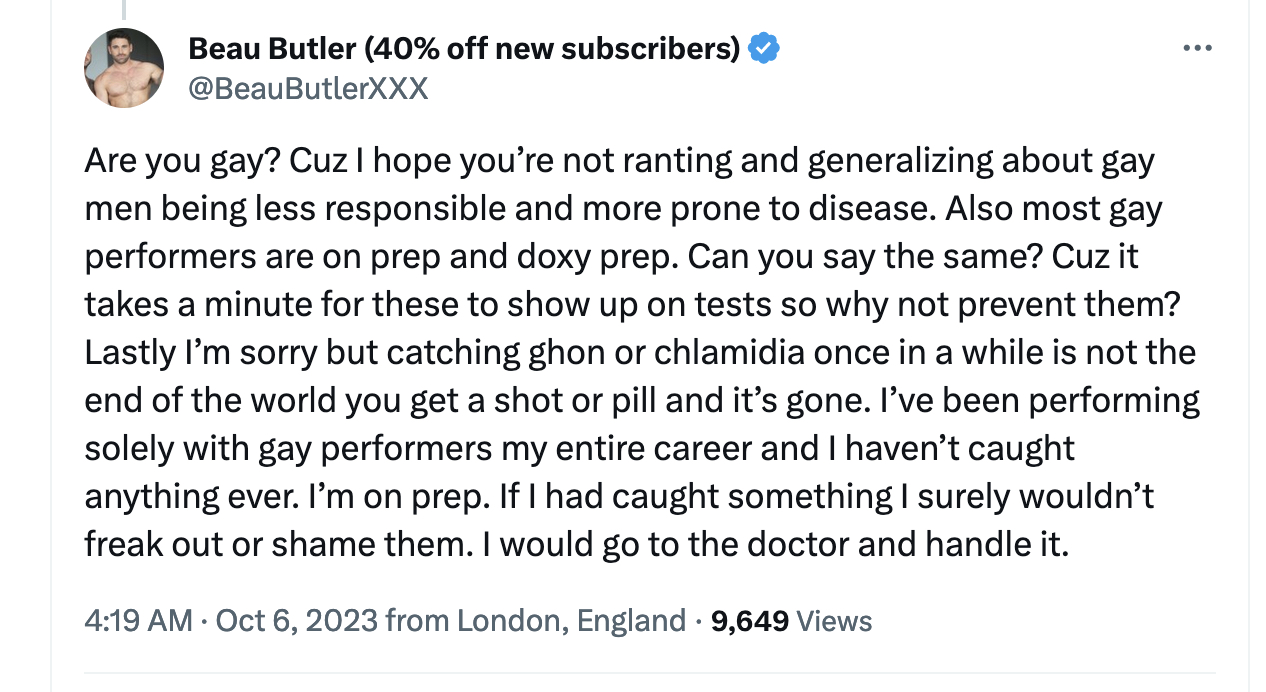Click the divider line below the timestamp
This screenshot has height=692, width=1266.
(x=633, y=672)
